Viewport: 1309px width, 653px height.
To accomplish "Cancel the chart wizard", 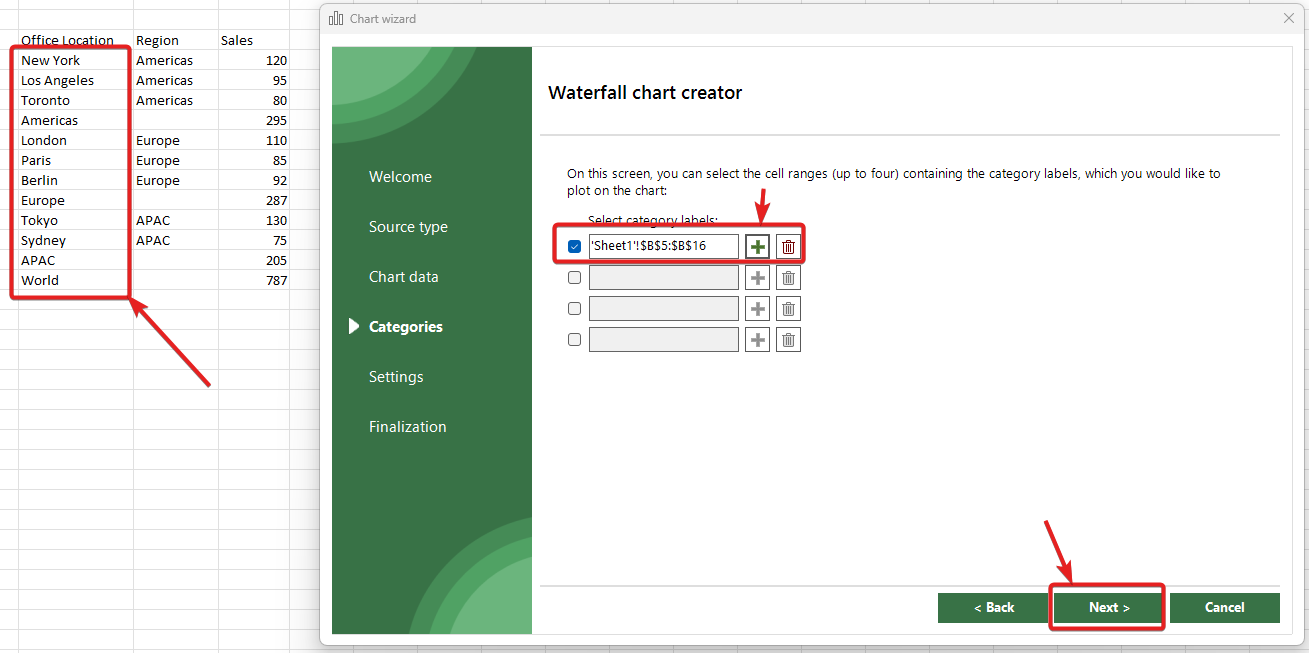I will 1224,608.
